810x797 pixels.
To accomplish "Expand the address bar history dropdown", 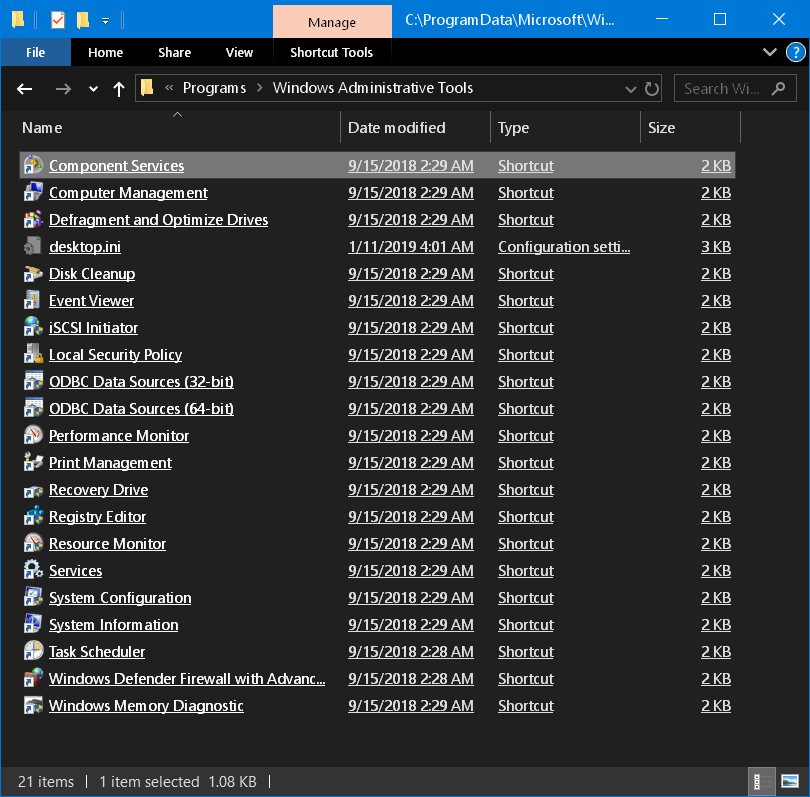I will [x=631, y=89].
